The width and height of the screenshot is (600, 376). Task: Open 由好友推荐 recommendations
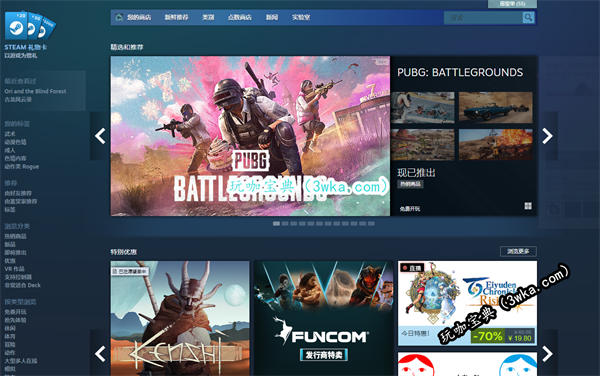click(x=18, y=193)
